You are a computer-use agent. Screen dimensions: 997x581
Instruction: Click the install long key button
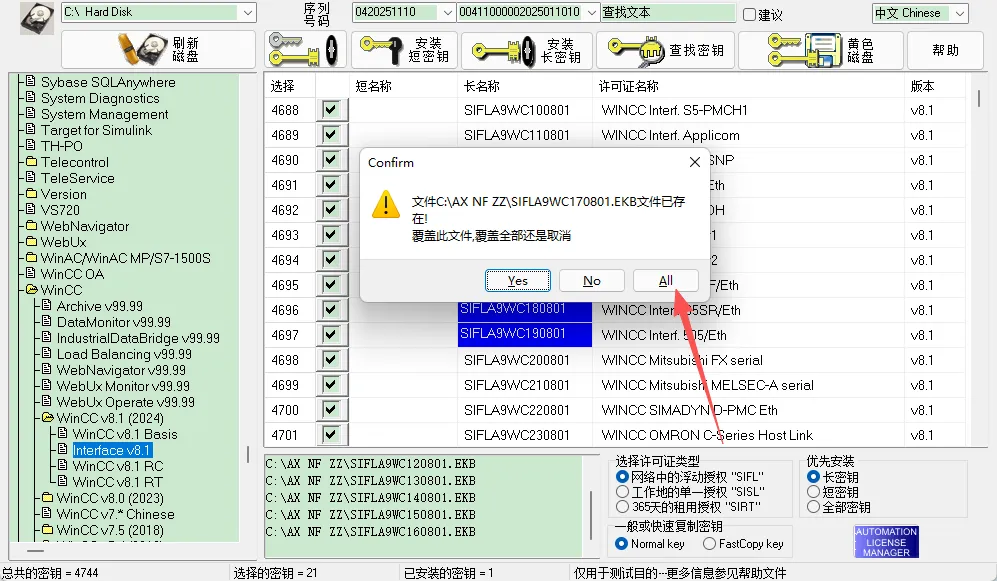(526, 50)
